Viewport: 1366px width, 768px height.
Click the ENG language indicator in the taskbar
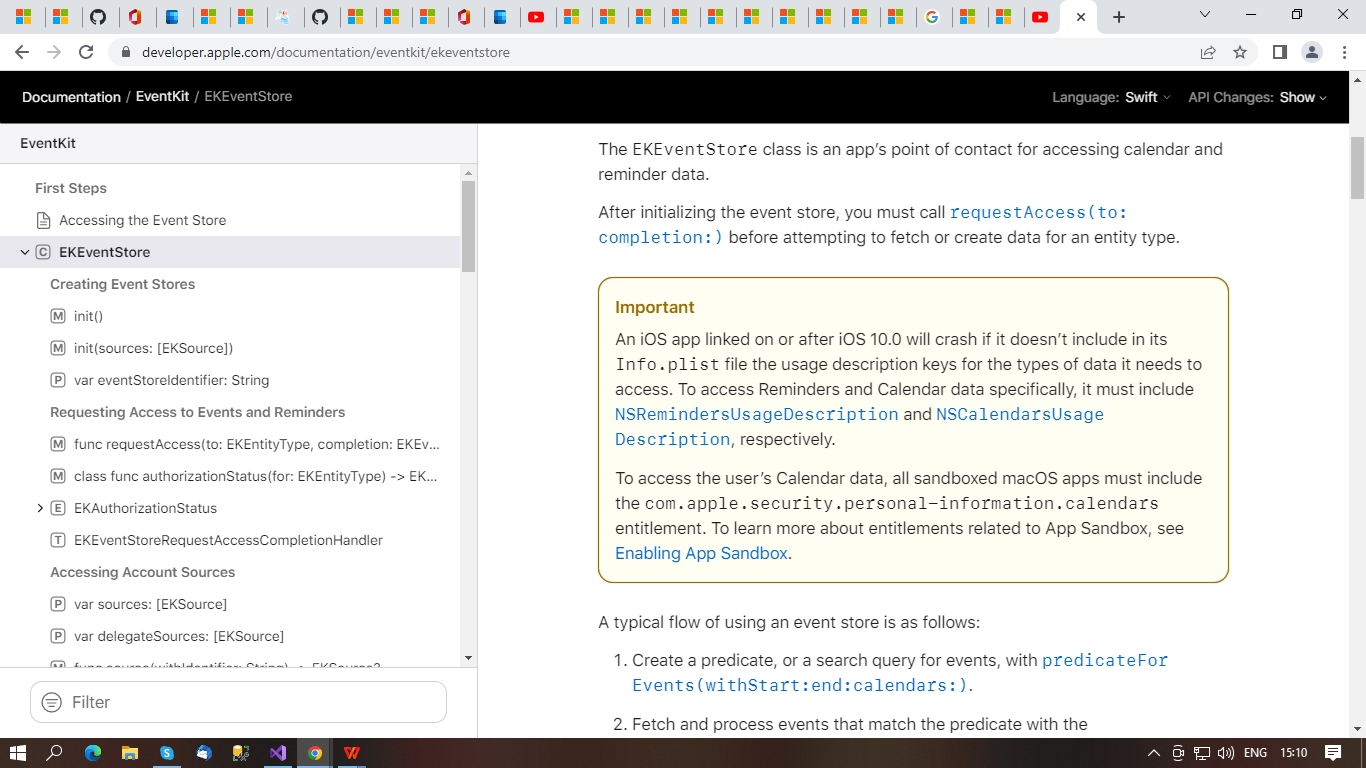pyautogui.click(x=1256, y=753)
